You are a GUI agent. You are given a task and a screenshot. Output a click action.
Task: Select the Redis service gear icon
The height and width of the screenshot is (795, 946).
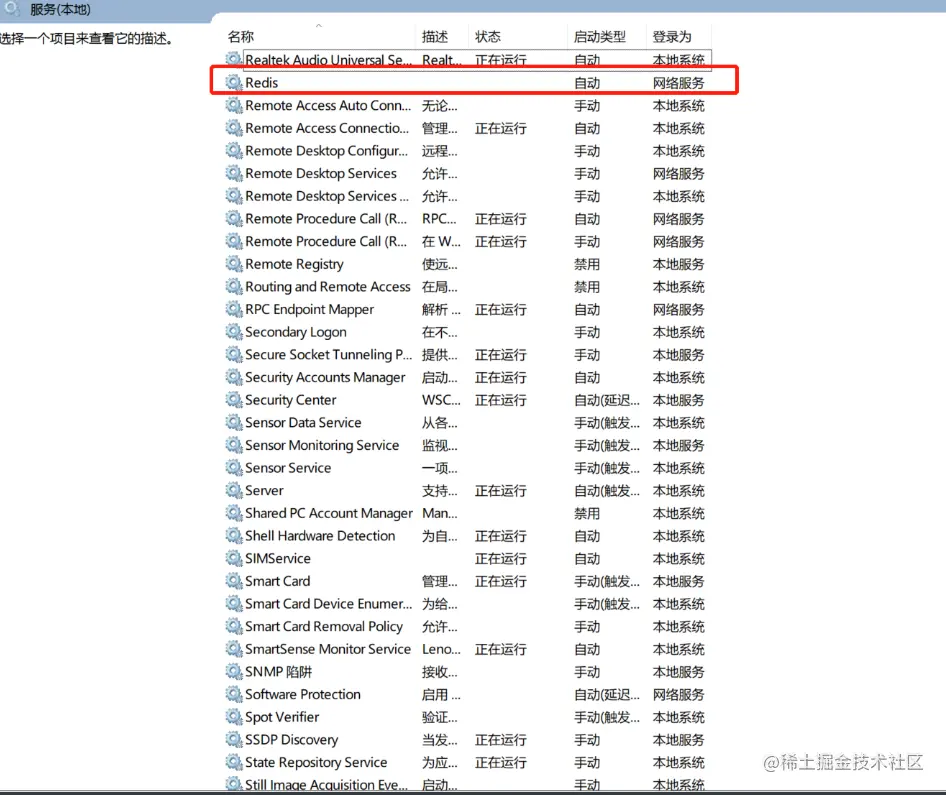click(233, 82)
